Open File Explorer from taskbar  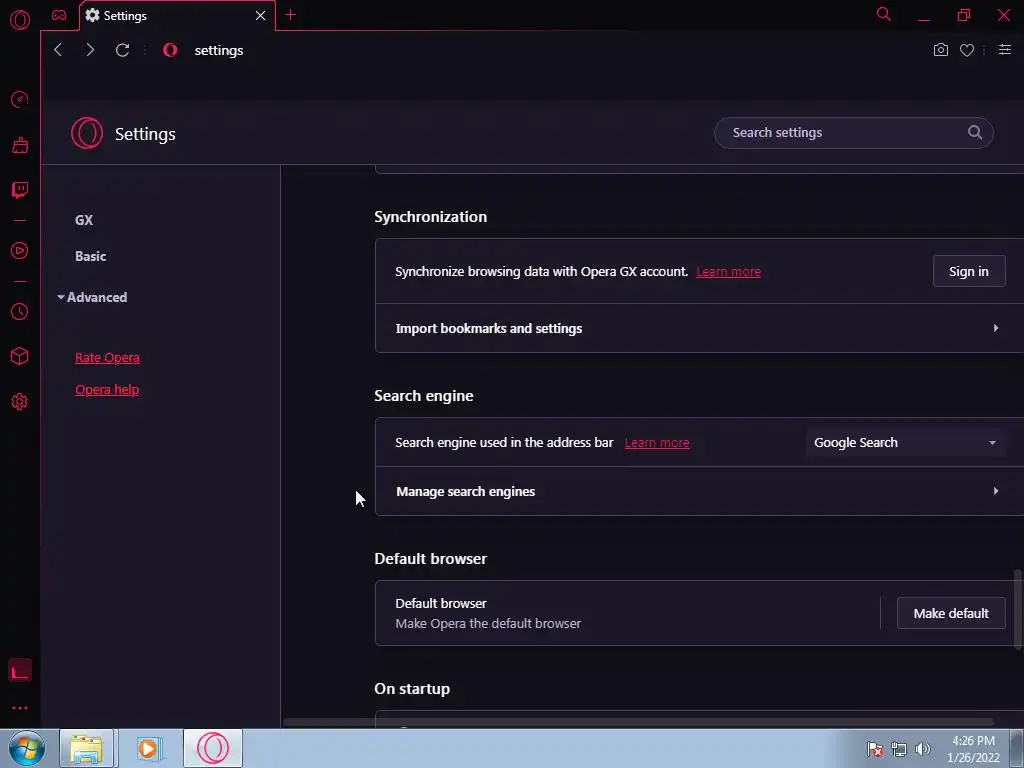pyautogui.click(x=87, y=748)
